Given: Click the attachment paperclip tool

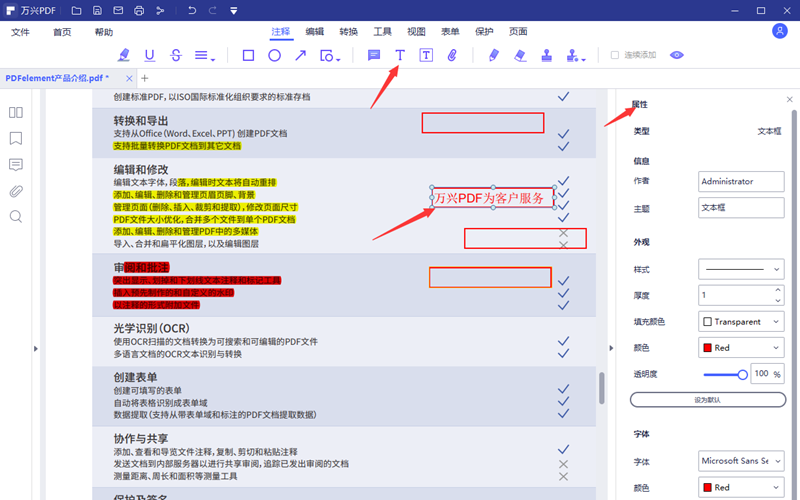Looking at the screenshot, I should 452,55.
